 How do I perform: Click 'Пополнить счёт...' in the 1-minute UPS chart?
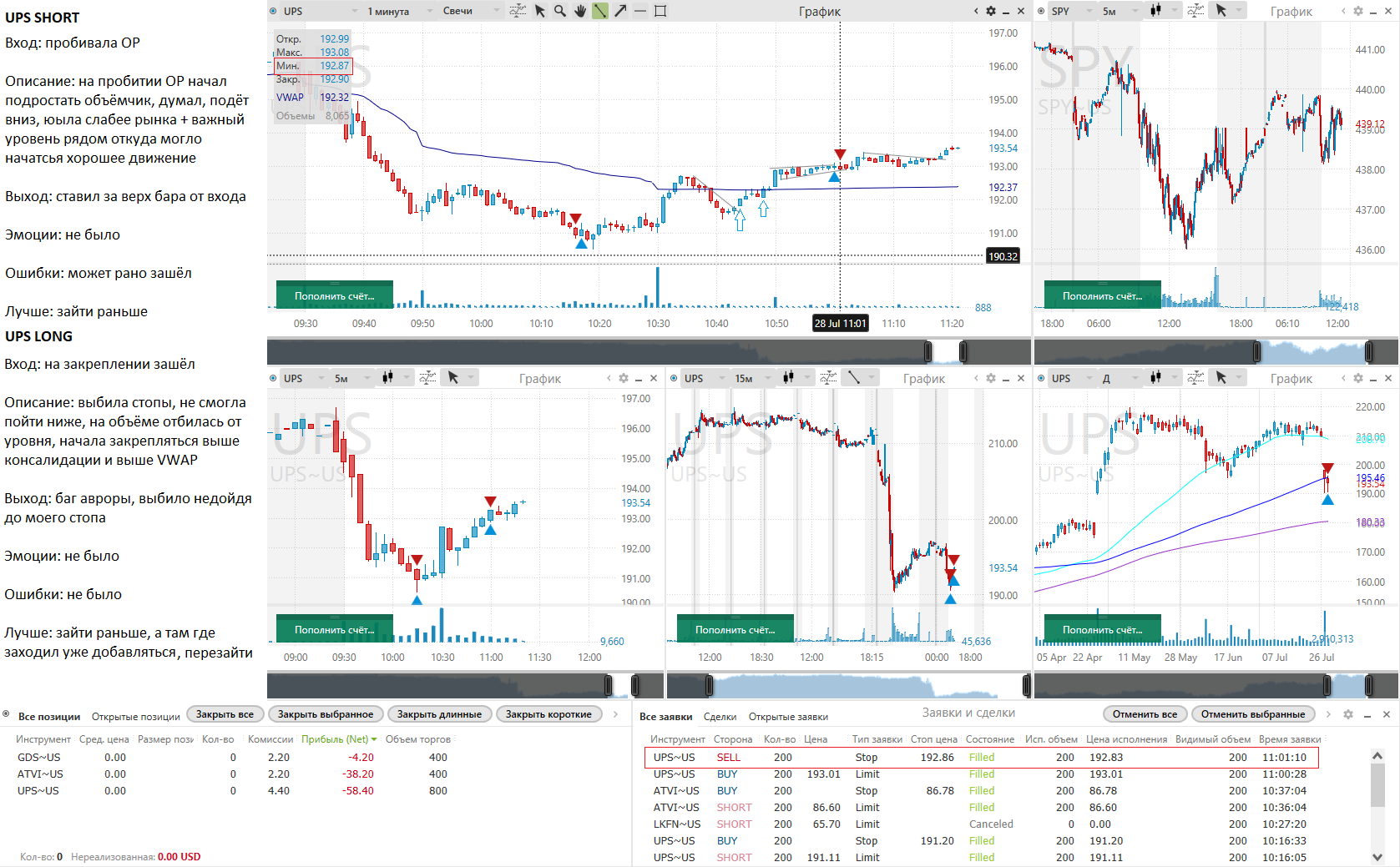pyautogui.click(x=335, y=295)
